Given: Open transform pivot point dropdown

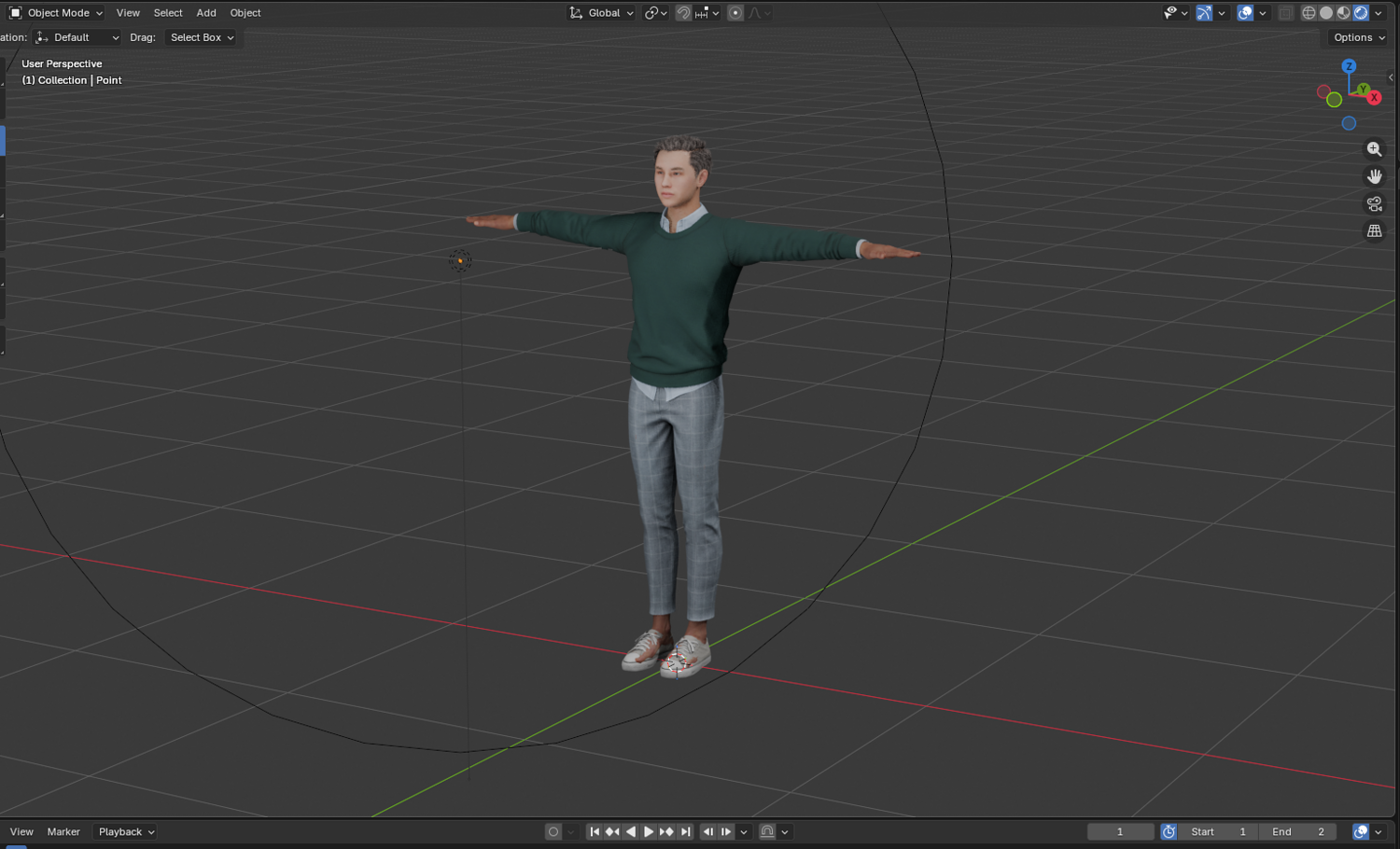Looking at the screenshot, I should (x=656, y=13).
